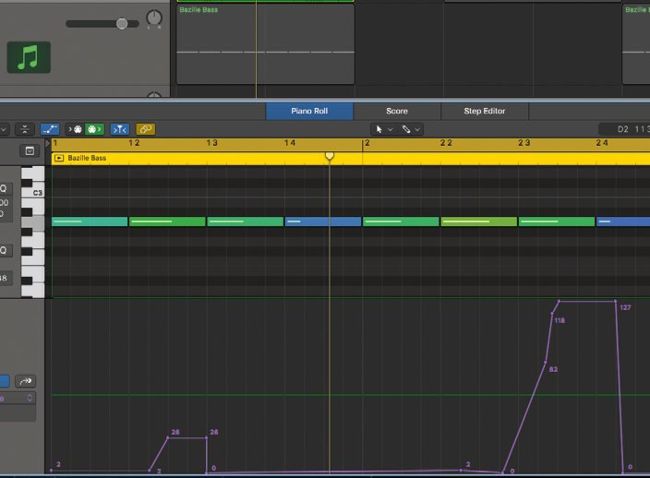Click the green music note track icon
The image size is (650, 478).
click(29, 57)
